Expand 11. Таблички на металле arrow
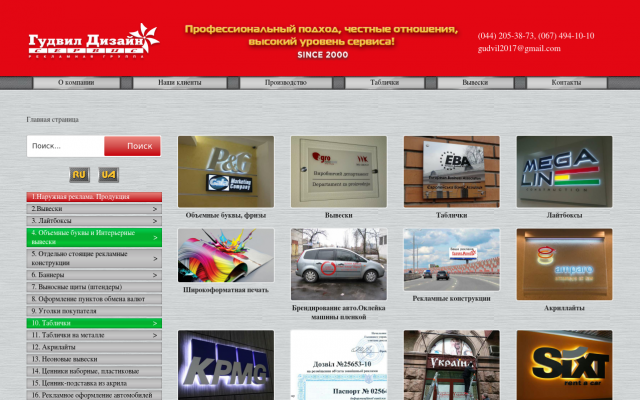This screenshot has width=640, height=400. 155,335
